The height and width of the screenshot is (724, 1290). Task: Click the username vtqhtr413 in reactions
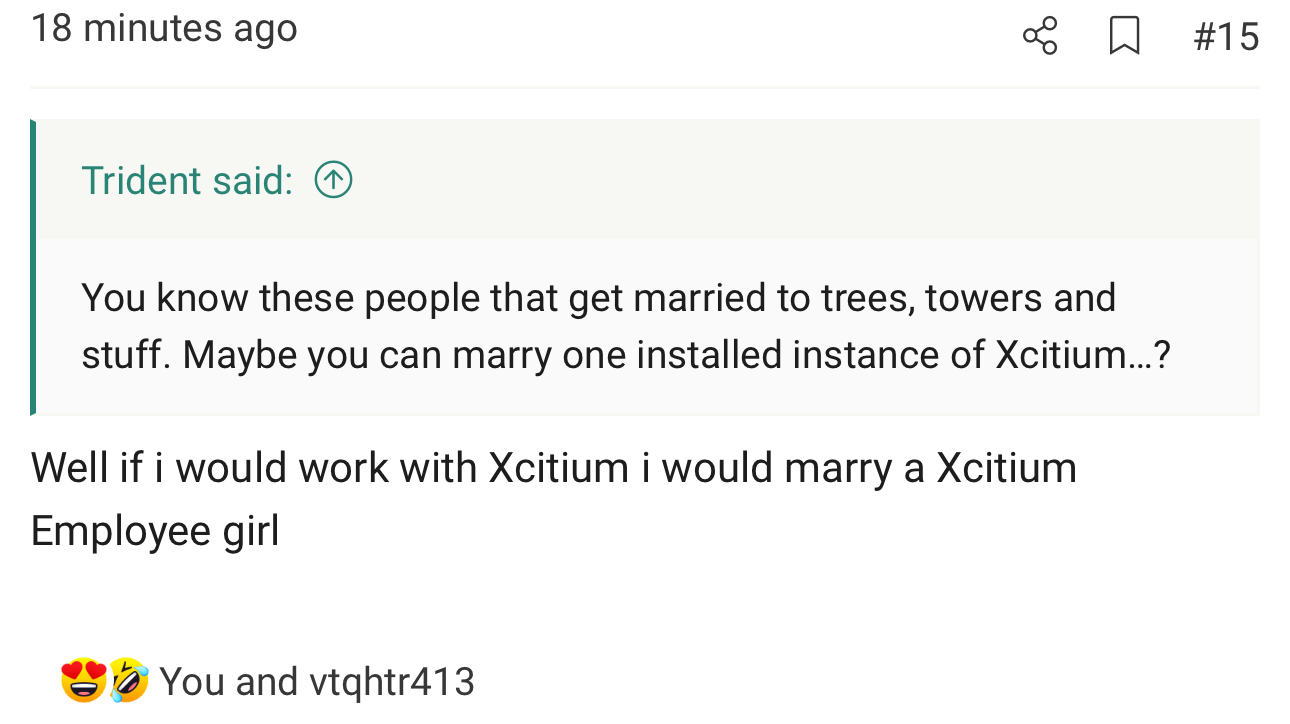point(392,682)
